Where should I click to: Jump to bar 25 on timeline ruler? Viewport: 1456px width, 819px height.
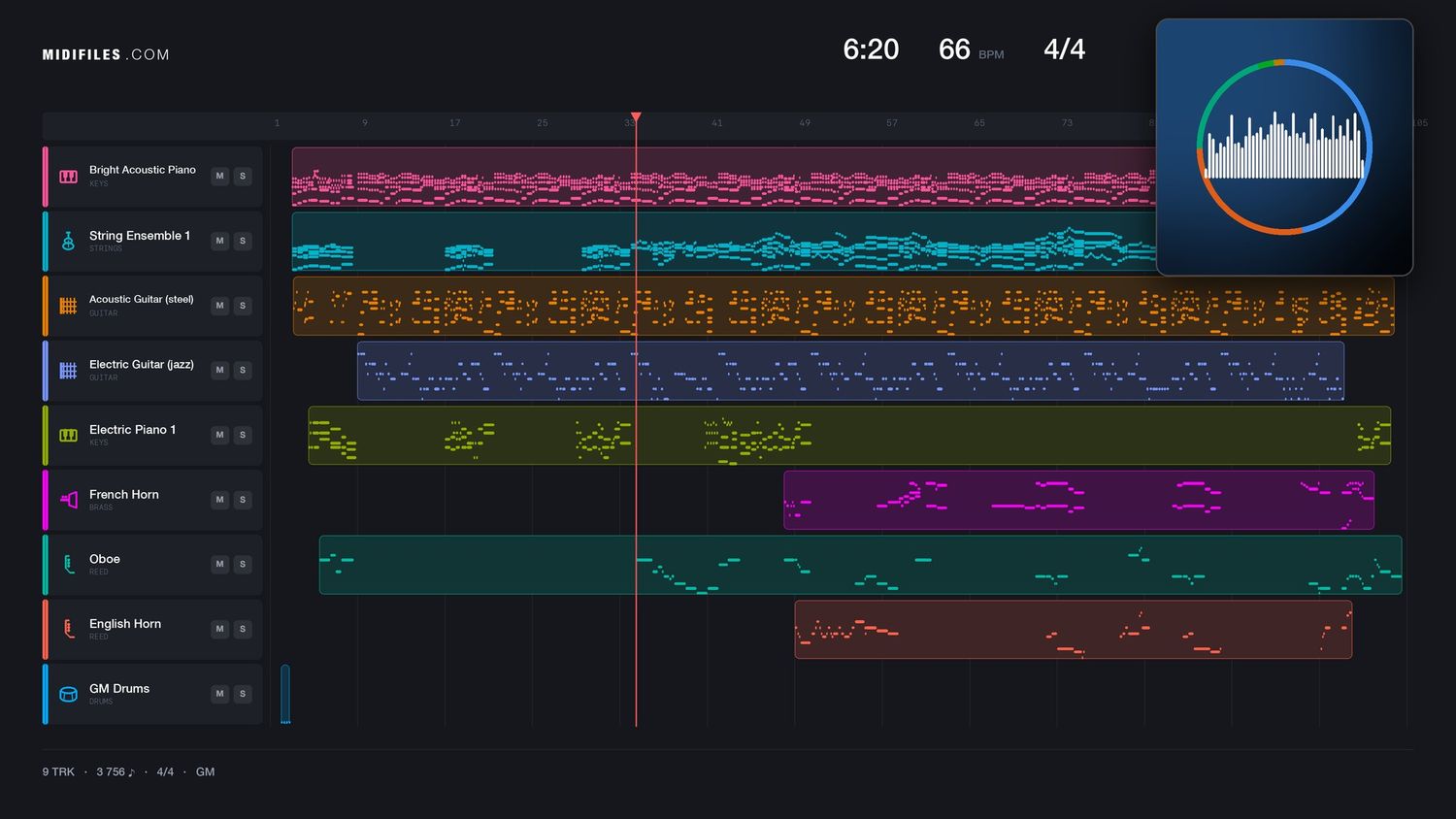tap(542, 123)
